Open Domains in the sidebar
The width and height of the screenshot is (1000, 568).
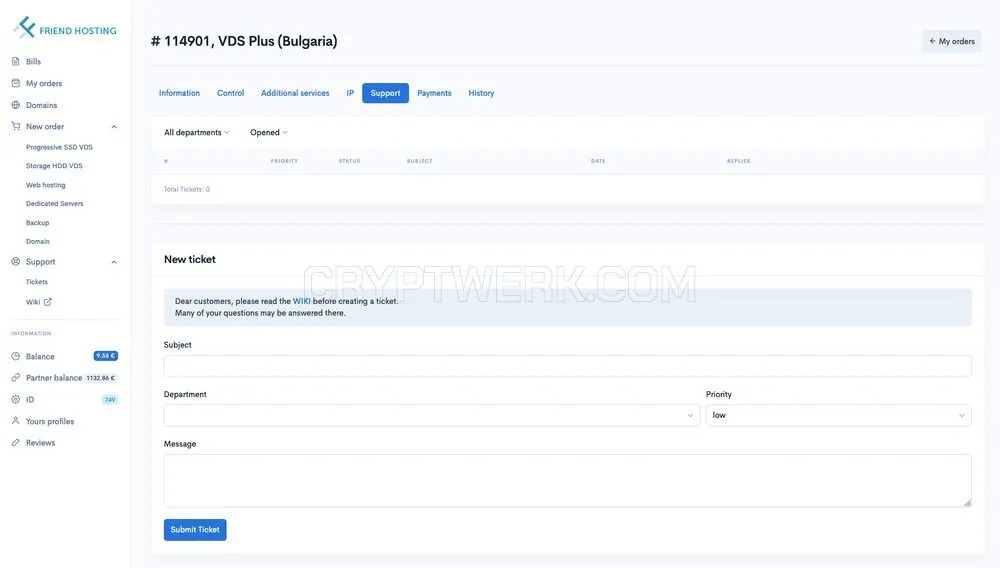(x=41, y=105)
